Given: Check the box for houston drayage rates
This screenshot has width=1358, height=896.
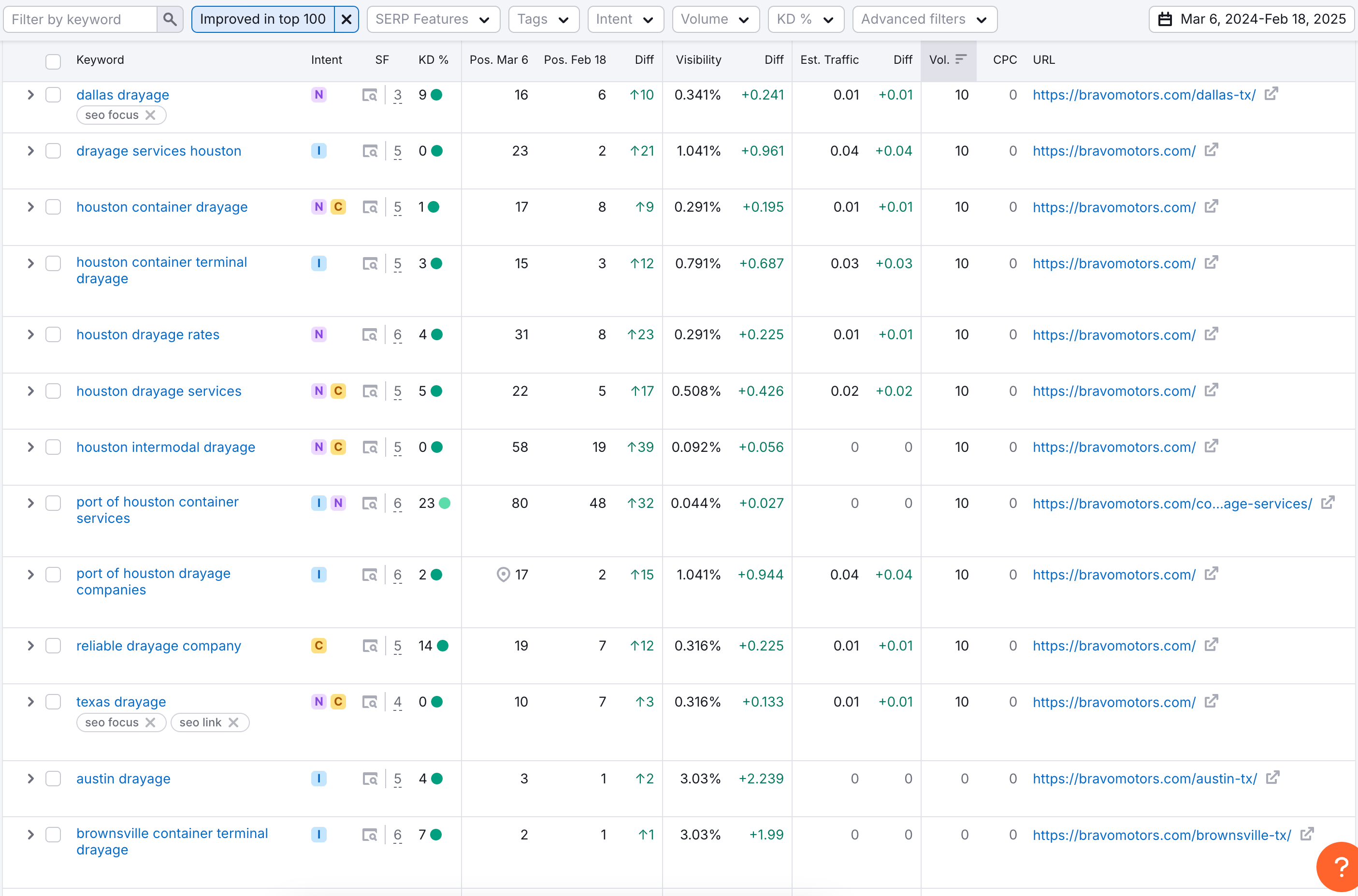Looking at the screenshot, I should [x=53, y=334].
